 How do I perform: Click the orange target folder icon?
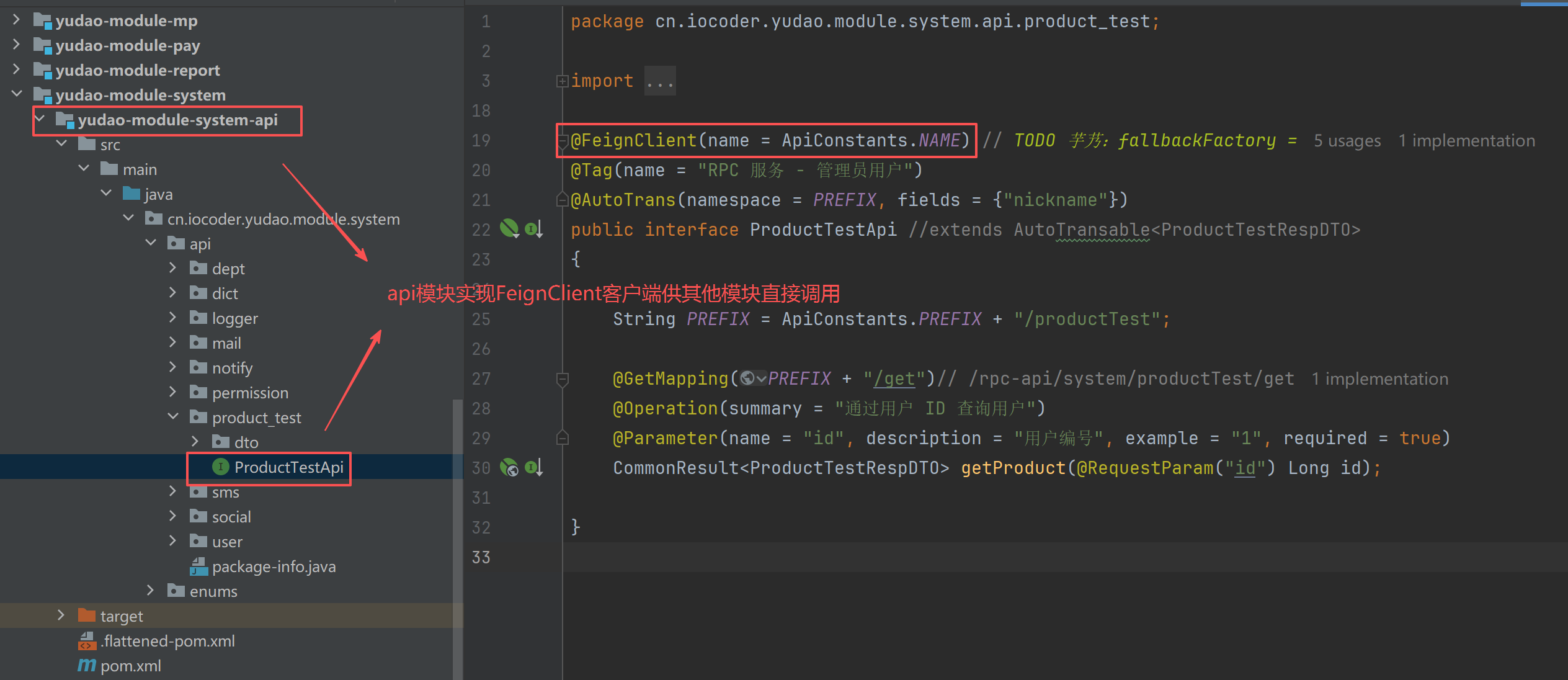(86, 615)
